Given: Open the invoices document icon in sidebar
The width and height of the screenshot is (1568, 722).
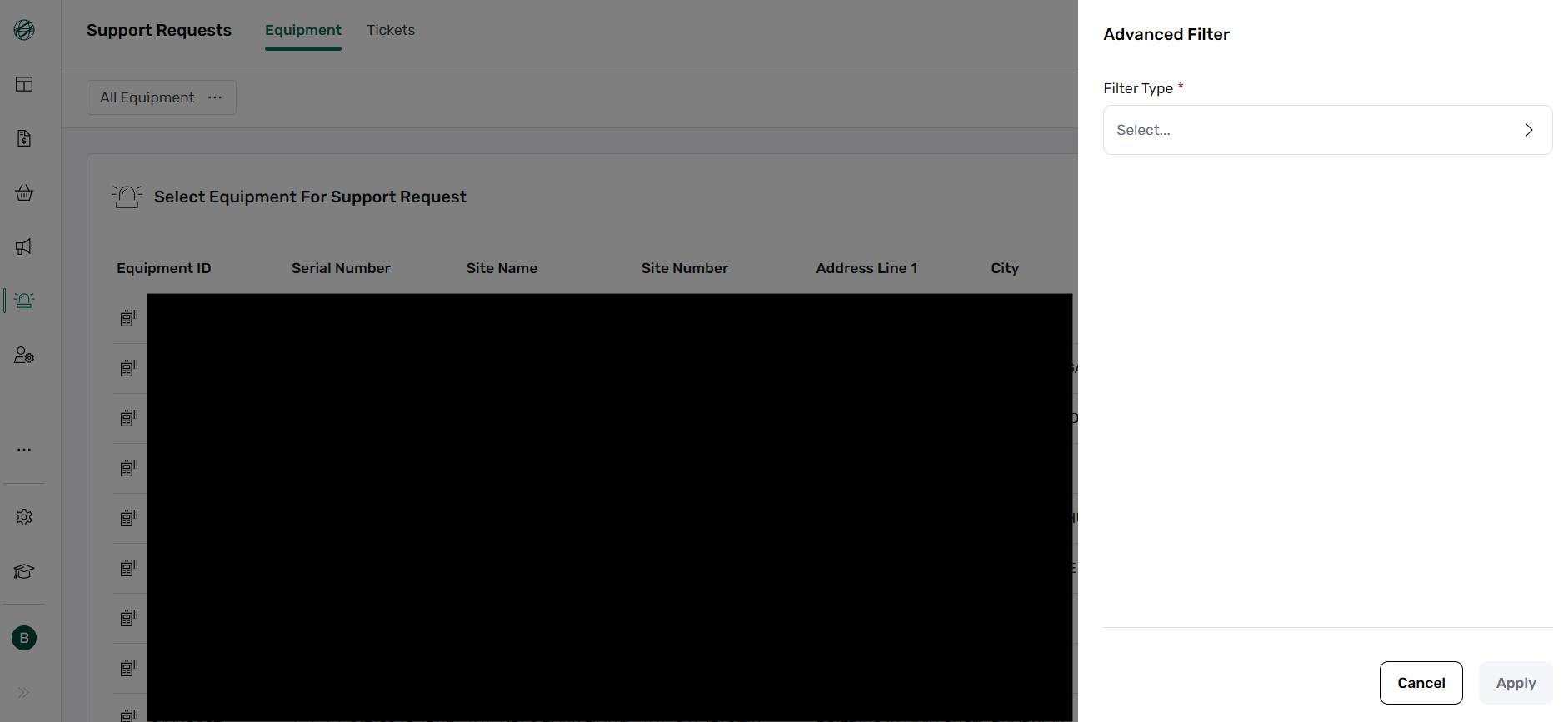Looking at the screenshot, I should pos(24,138).
